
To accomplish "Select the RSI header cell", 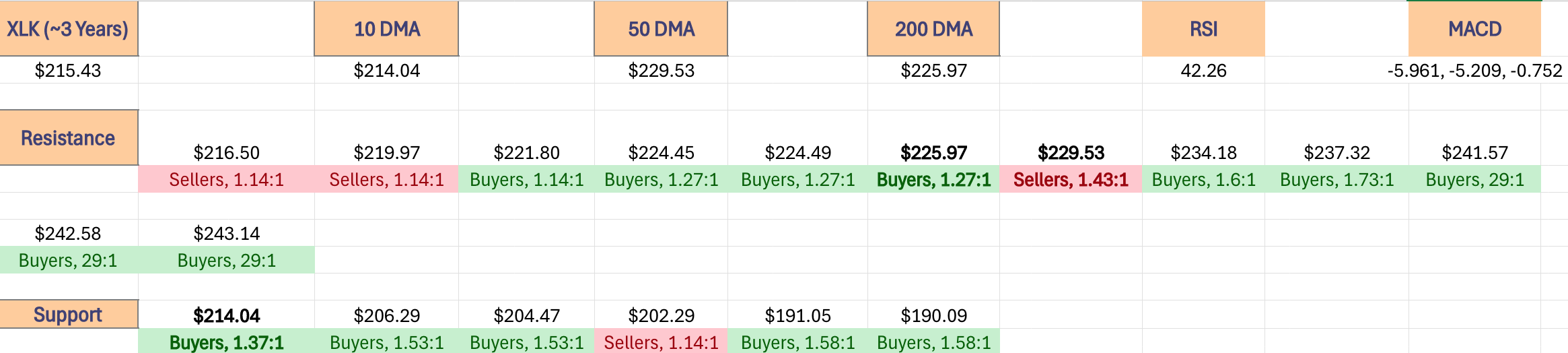I will pos(1203,28).
